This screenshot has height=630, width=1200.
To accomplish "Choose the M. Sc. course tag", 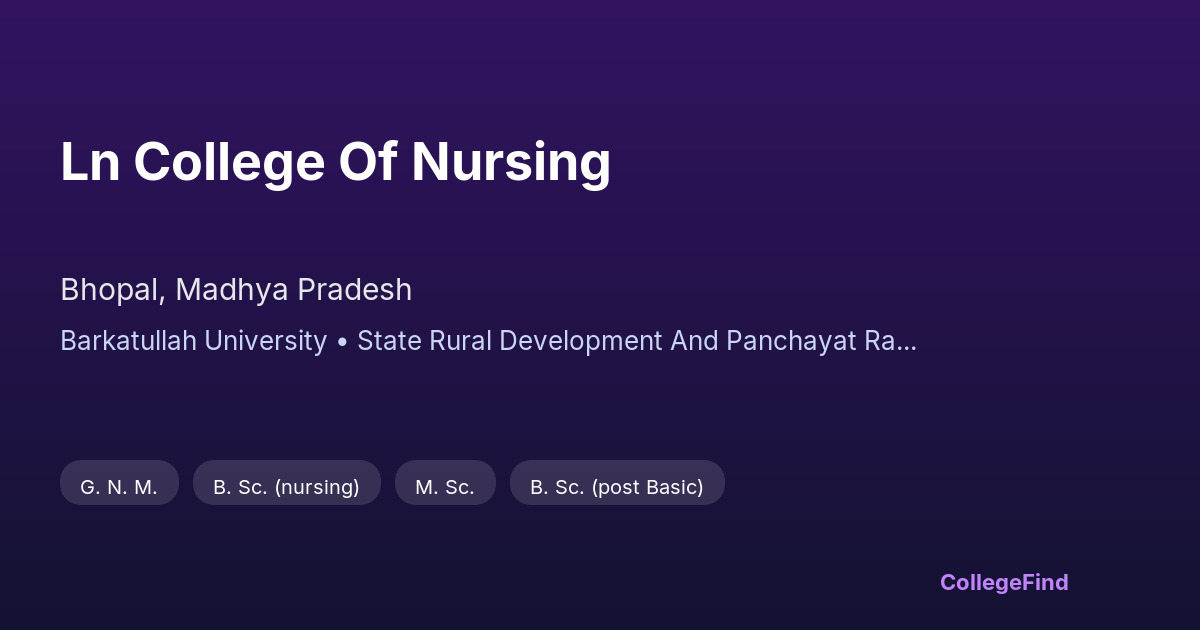I will click(x=445, y=487).
